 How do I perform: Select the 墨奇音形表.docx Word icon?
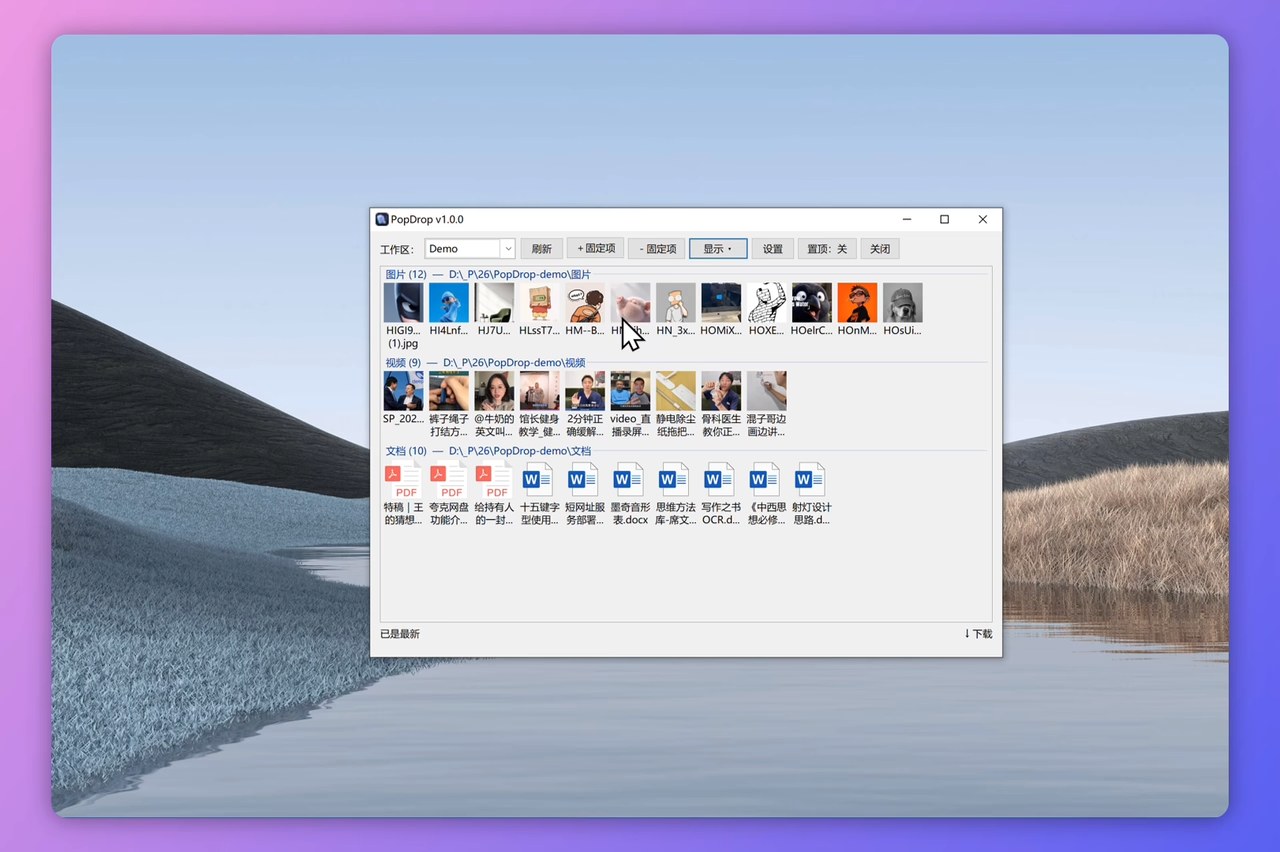[630, 481]
